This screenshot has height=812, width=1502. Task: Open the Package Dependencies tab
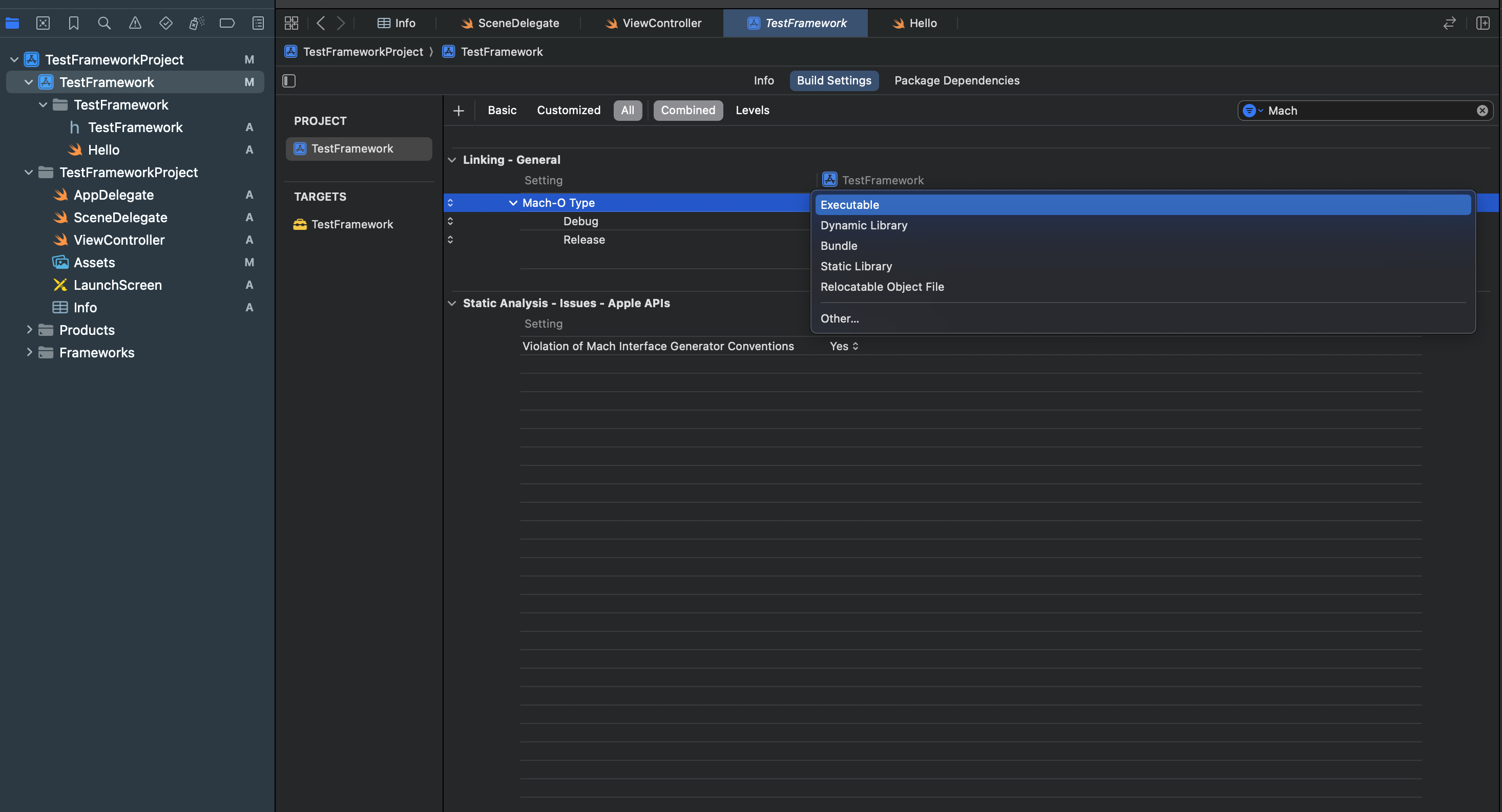tap(957, 81)
